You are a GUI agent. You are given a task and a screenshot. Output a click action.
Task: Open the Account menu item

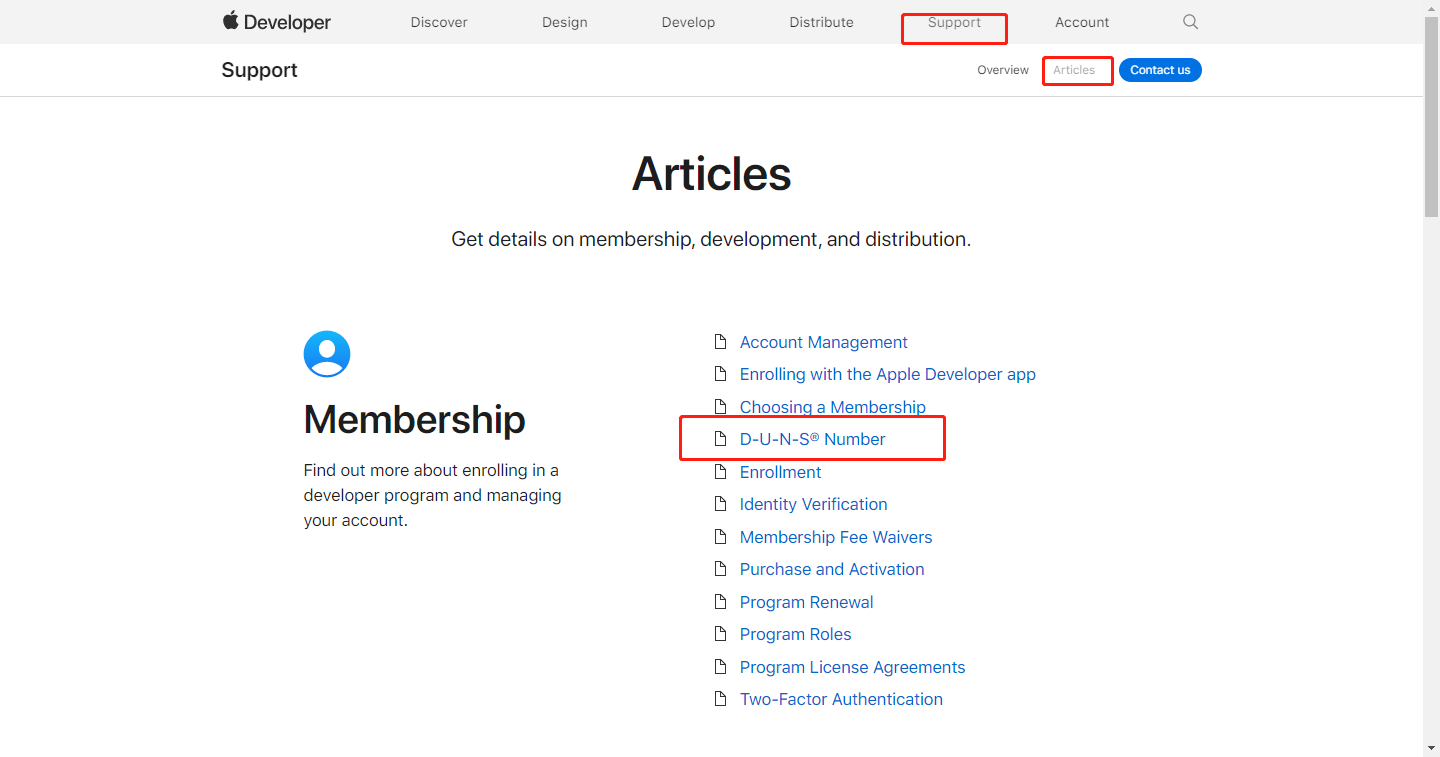coord(1082,22)
